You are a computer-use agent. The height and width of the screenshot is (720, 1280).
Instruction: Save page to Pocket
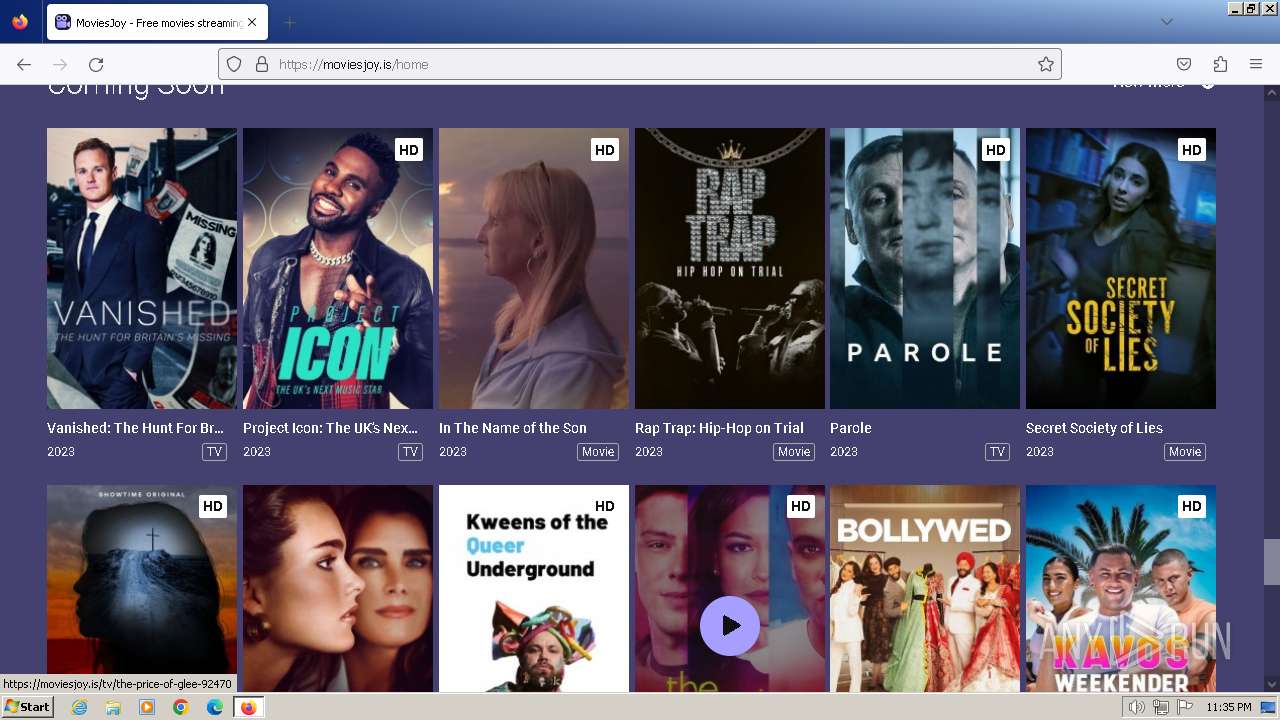point(1184,64)
